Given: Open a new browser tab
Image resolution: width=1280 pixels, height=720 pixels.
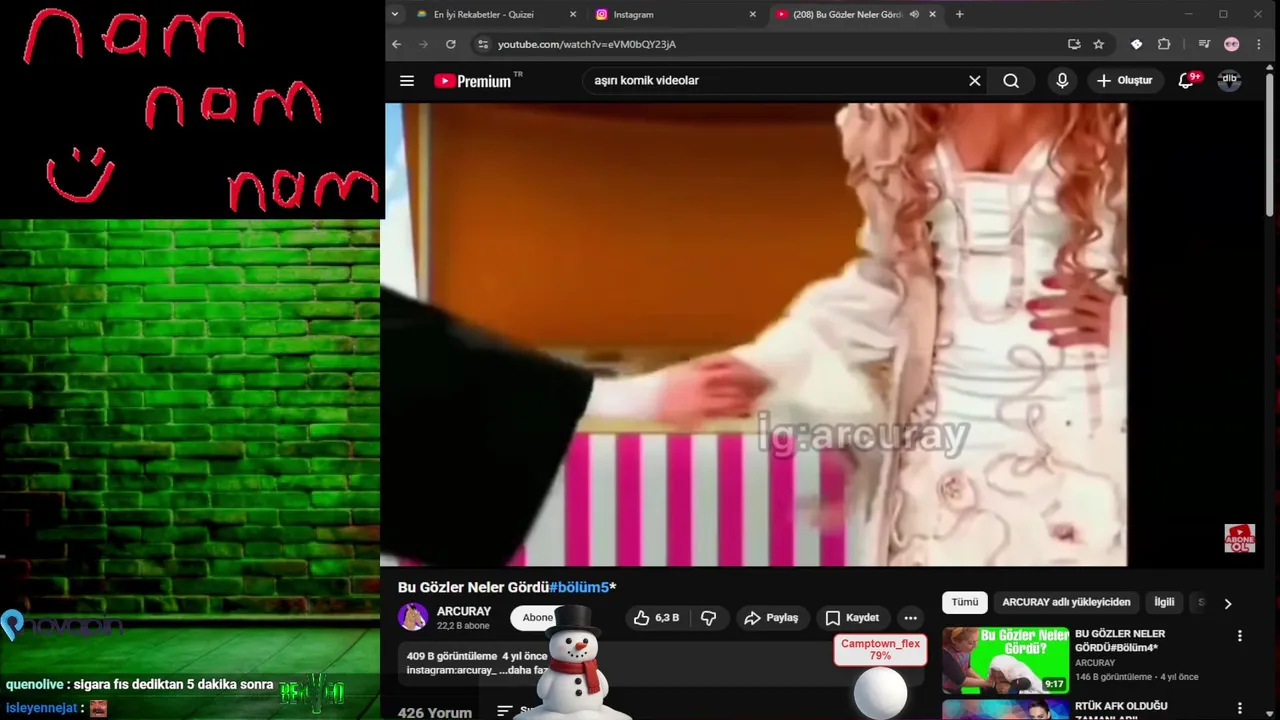Looking at the screenshot, I should (960, 14).
